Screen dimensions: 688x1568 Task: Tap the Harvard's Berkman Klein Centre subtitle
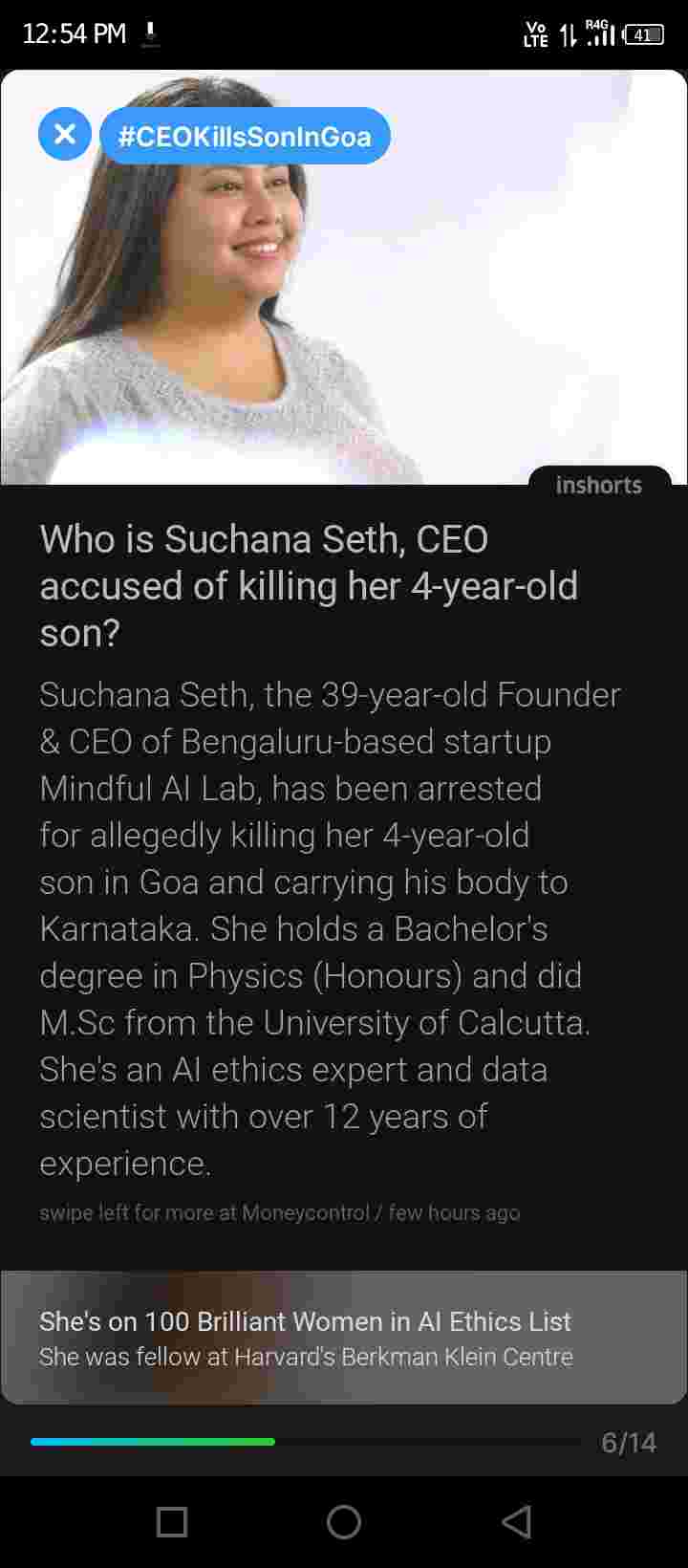(306, 1357)
